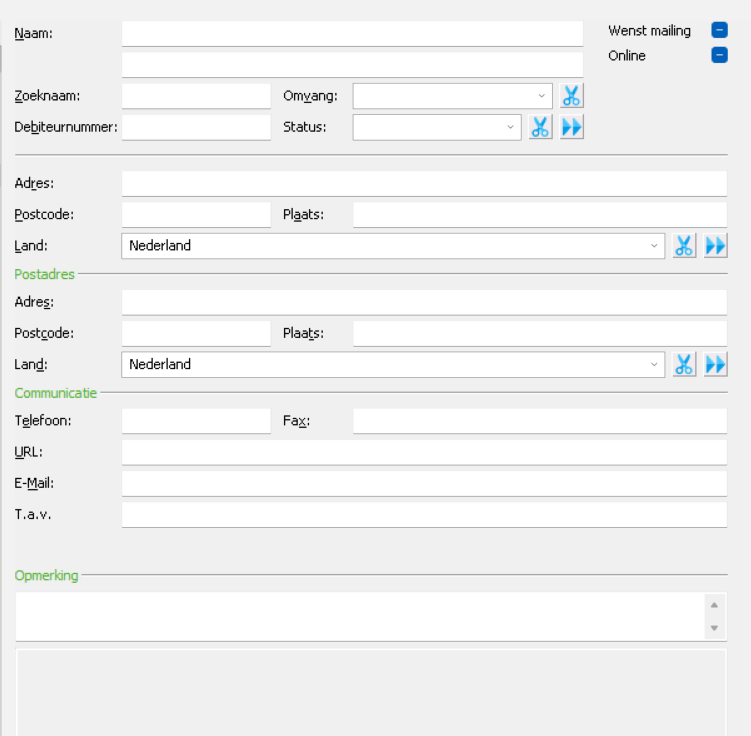
Task: Focus the first Naam input field
Action: (353, 34)
